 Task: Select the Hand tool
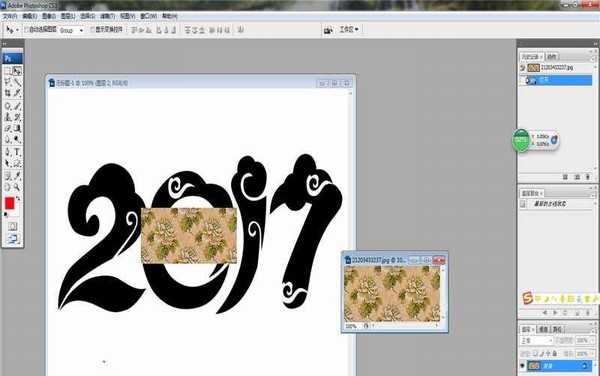click(x=8, y=187)
